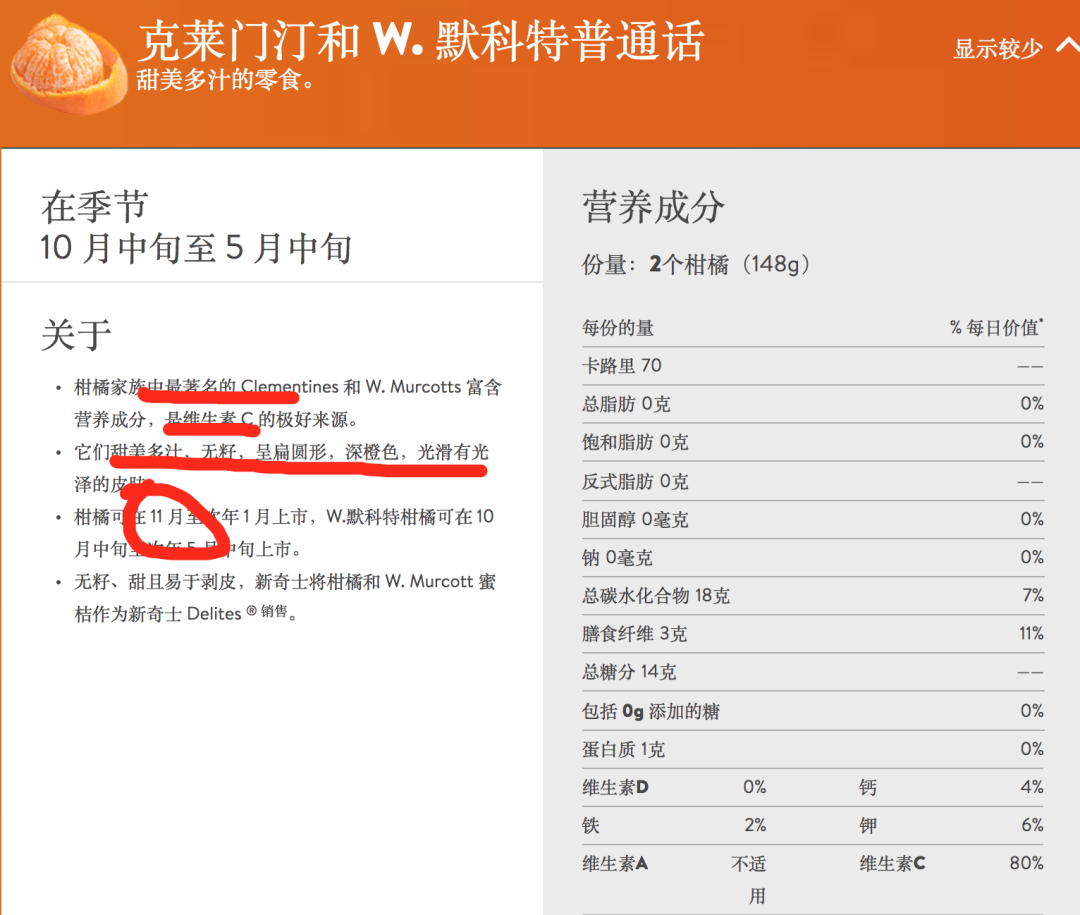Click the bullet mentioning 新奇士 Delites
Viewport: 1080px width, 915px height.
pos(285,597)
